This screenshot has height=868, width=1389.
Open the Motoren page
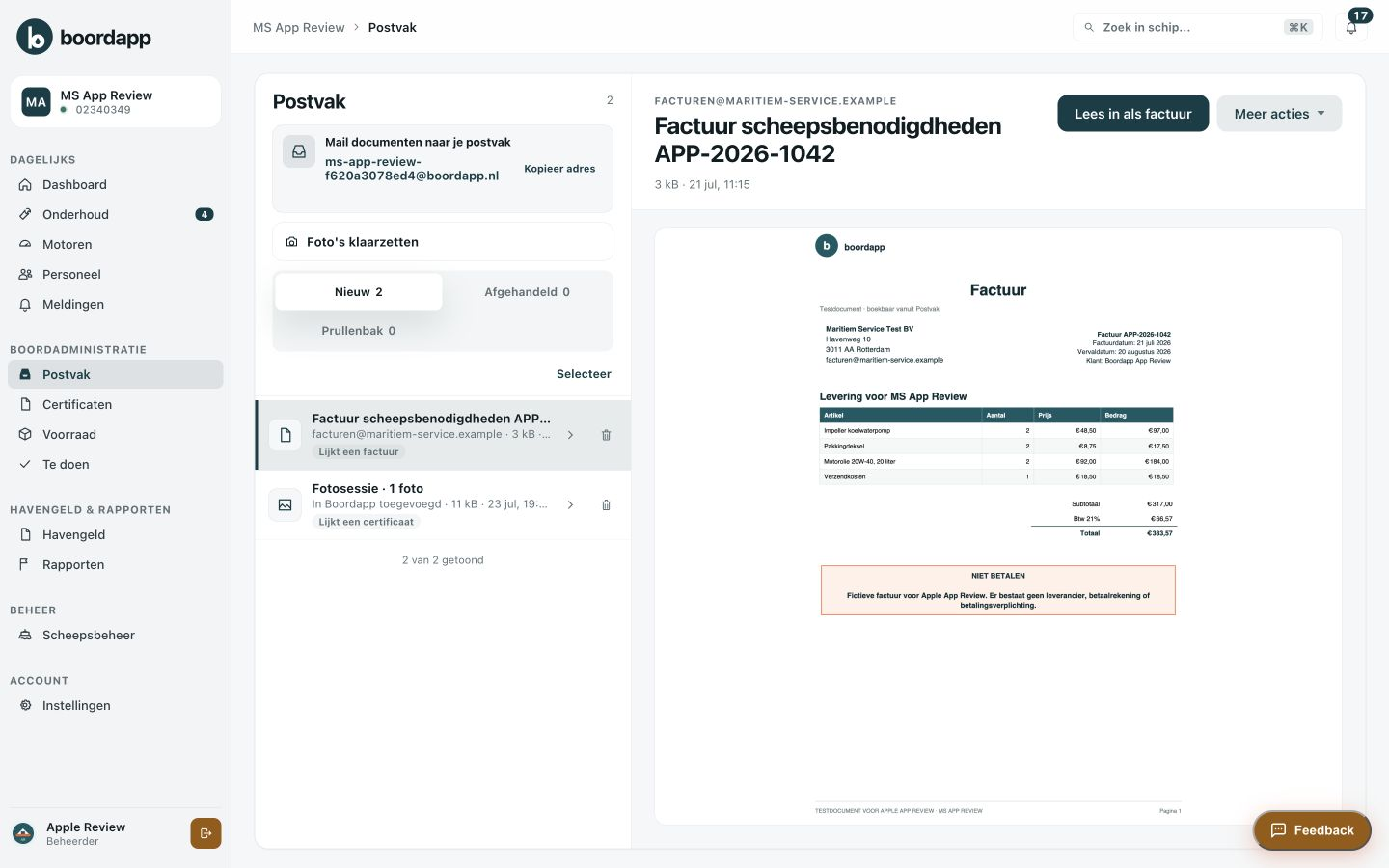point(116,244)
